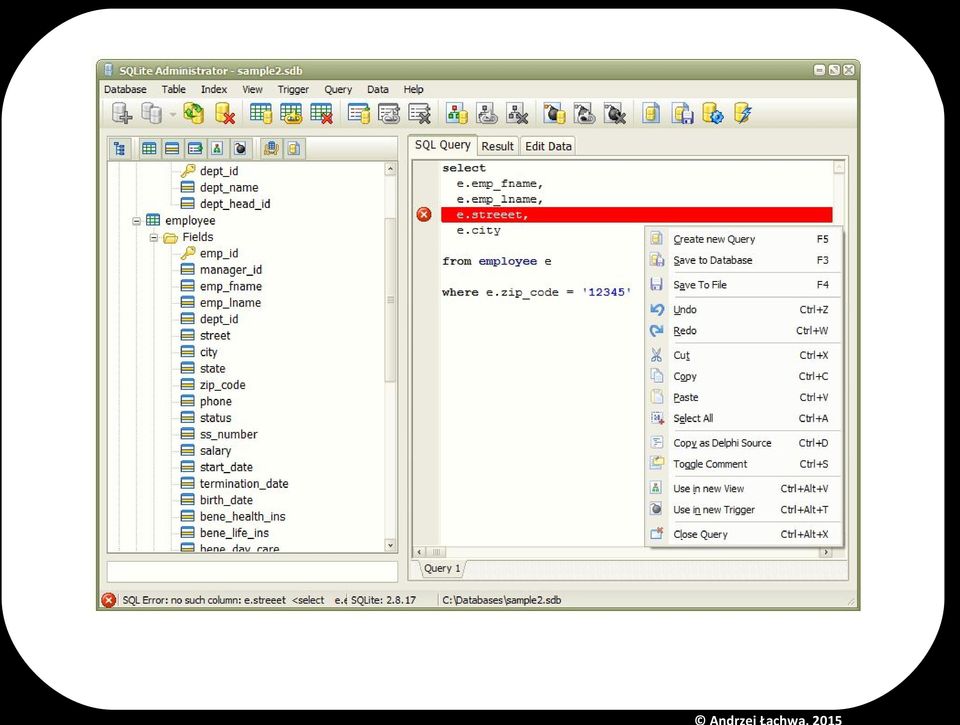
Task: Collapse the Fields folder node
Action: [x=154, y=238]
